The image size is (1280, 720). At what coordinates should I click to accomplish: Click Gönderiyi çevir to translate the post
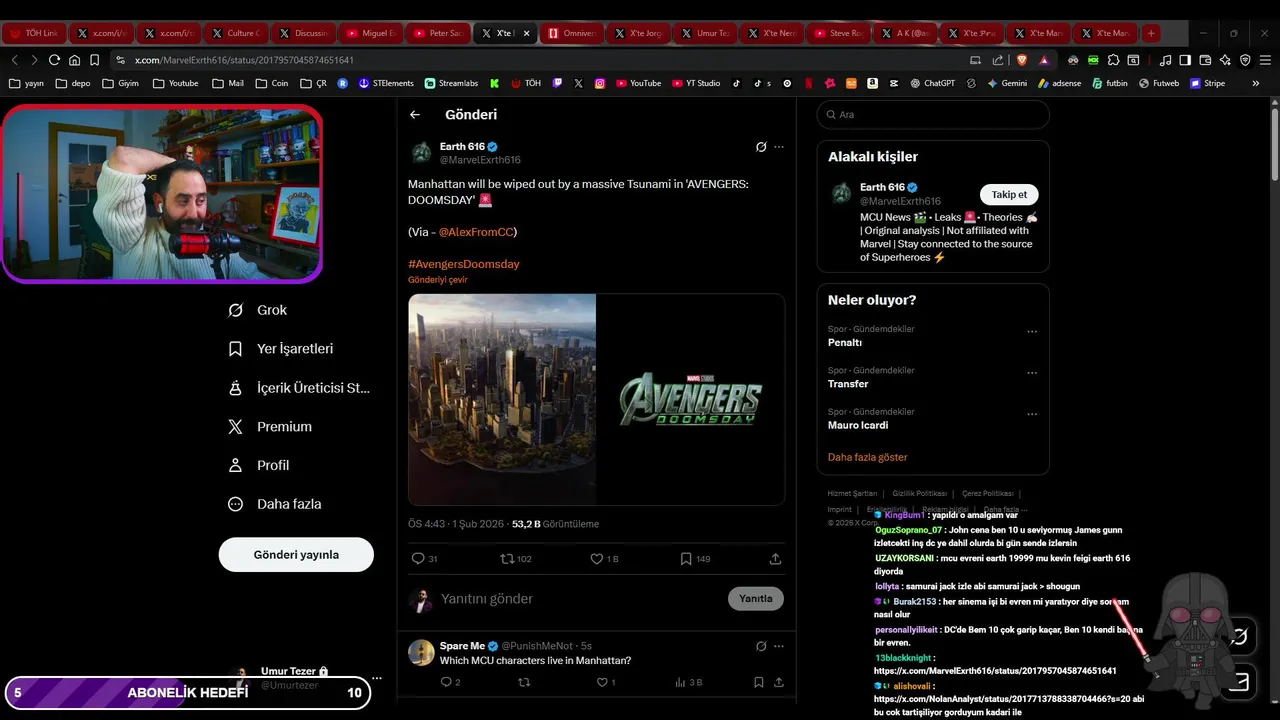click(x=437, y=280)
